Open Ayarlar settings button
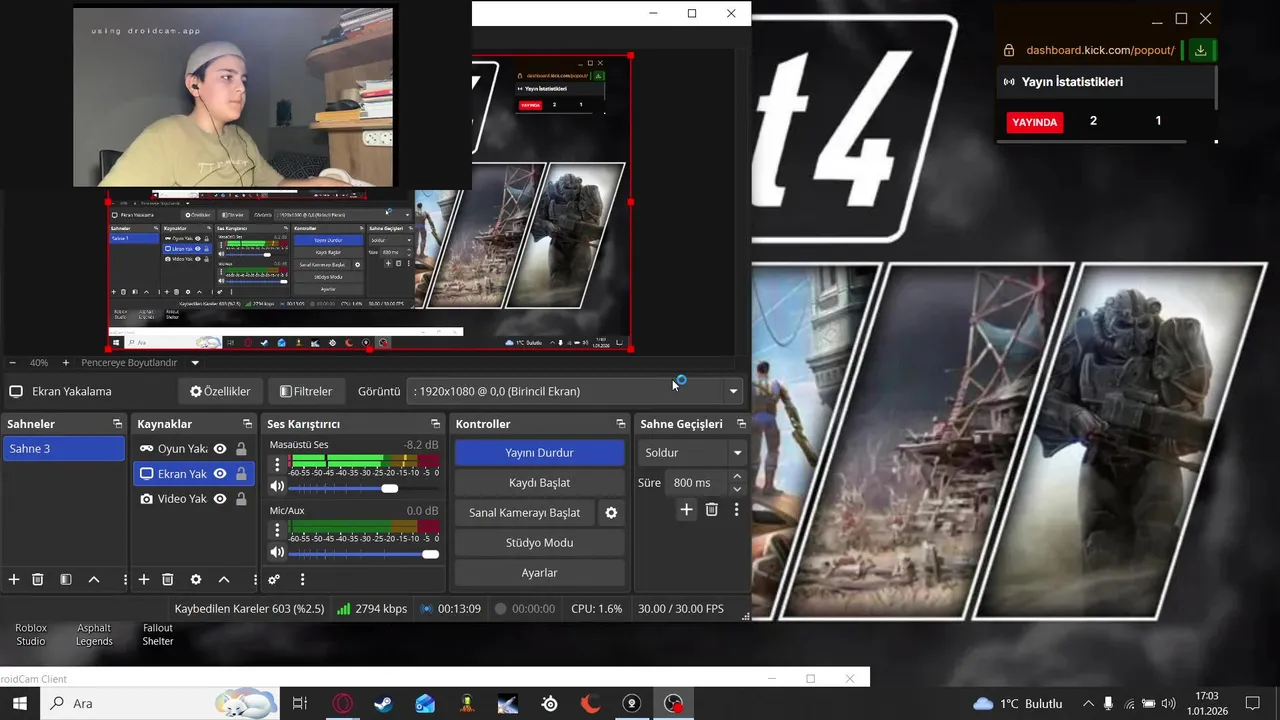The width and height of the screenshot is (1280, 720). pos(540,573)
